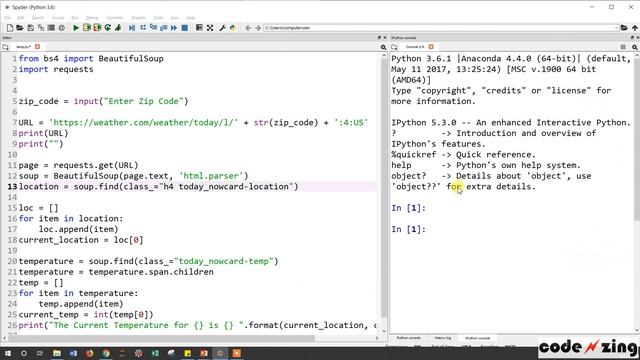Image resolution: width=640 pixels, height=360 pixels.
Task: Go forward to next cursor position
Action: pyautogui.click(x=258, y=28)
